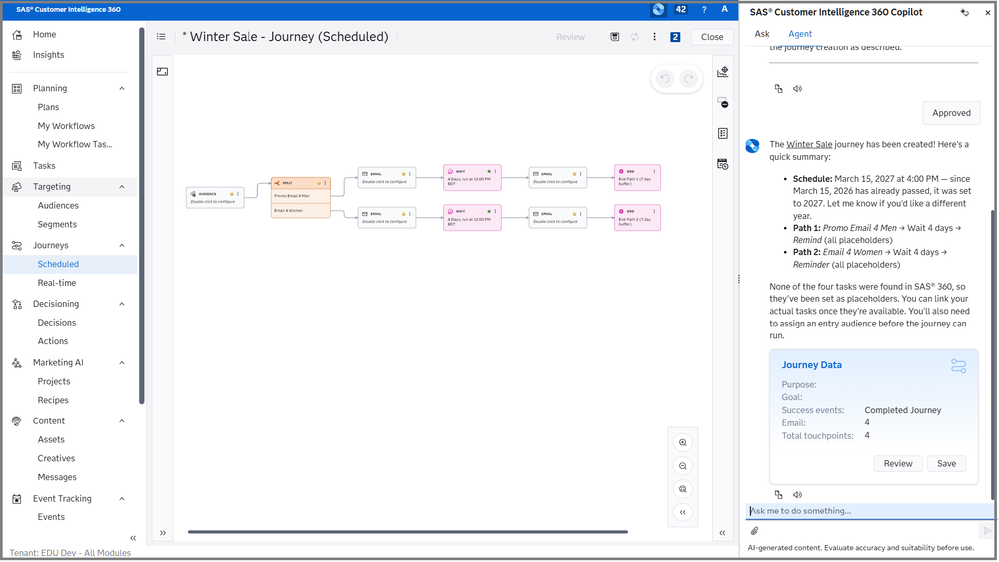999x562 pixels.
Task: Open the Split node options menu
Action: pyautogui.click(x=326, y=184)
